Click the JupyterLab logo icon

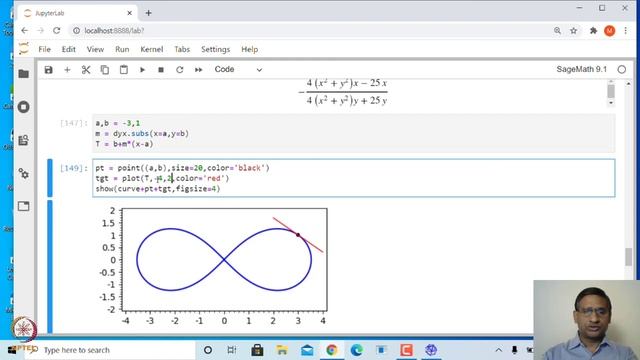point(24,49)
